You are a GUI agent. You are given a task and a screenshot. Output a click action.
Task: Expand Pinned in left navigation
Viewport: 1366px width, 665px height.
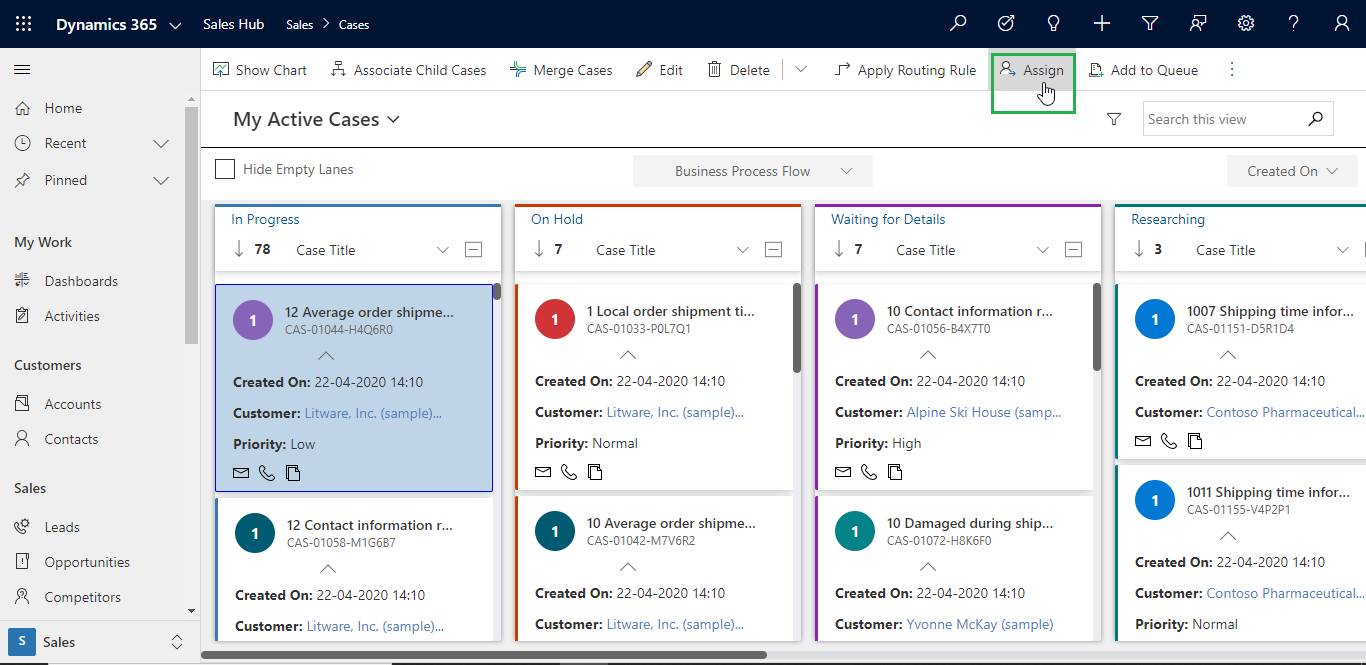point(161,180)
